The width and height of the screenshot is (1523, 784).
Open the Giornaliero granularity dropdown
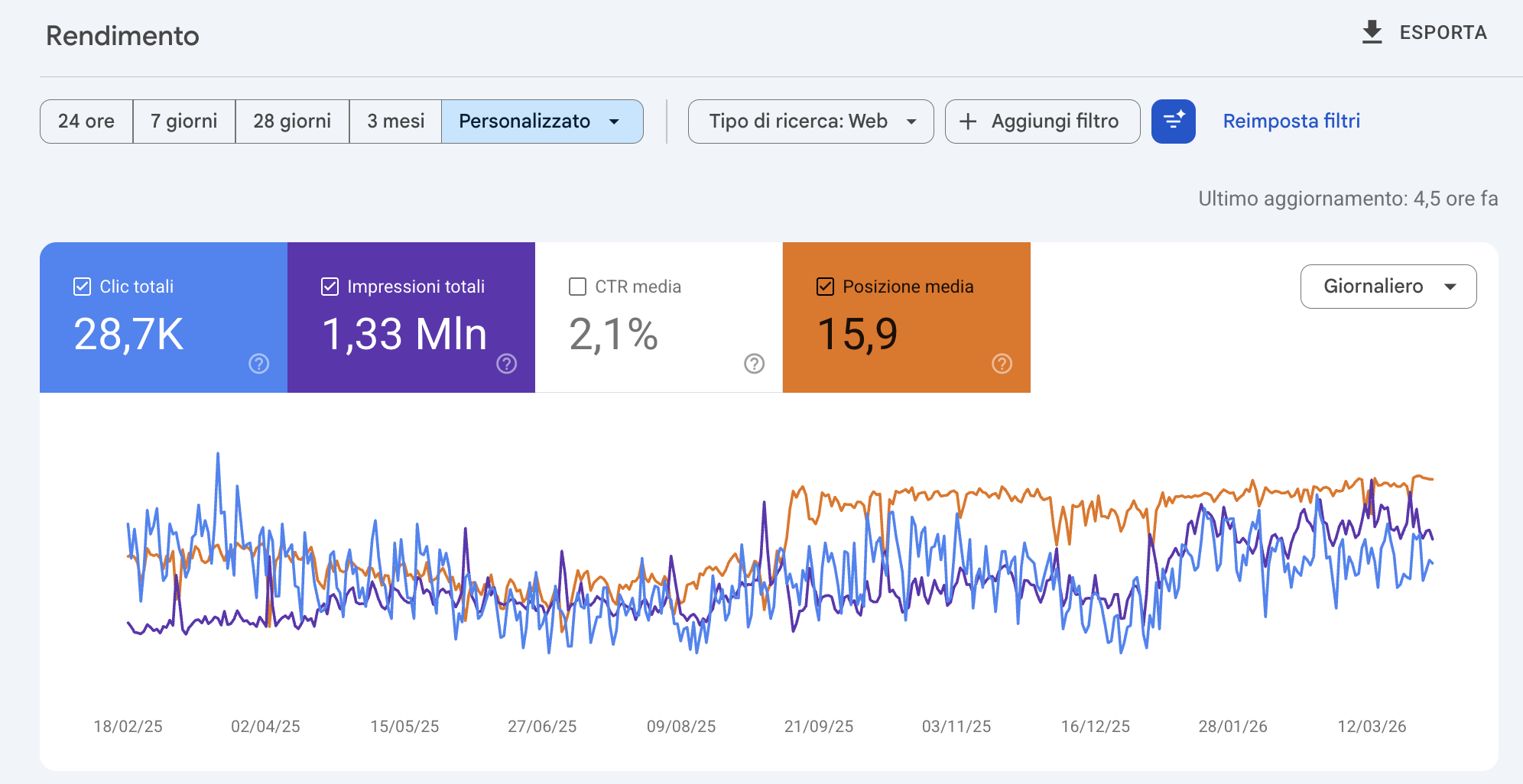[1388, 287]
